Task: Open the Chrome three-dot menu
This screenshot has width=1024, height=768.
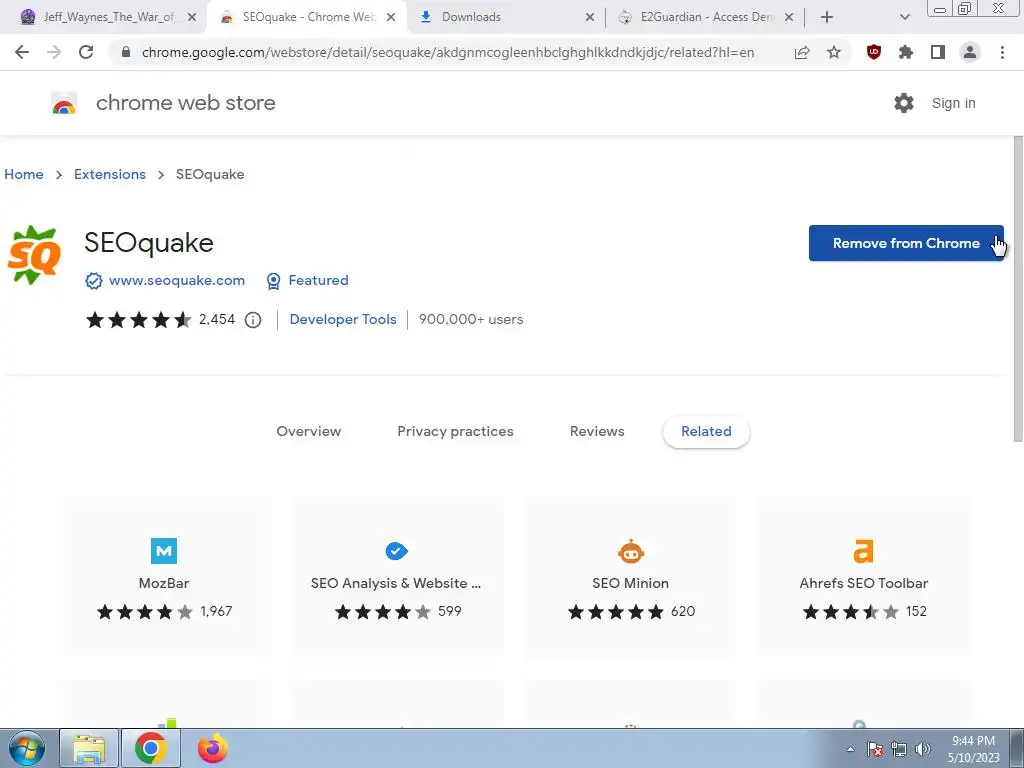Action: pos(1002,52)
